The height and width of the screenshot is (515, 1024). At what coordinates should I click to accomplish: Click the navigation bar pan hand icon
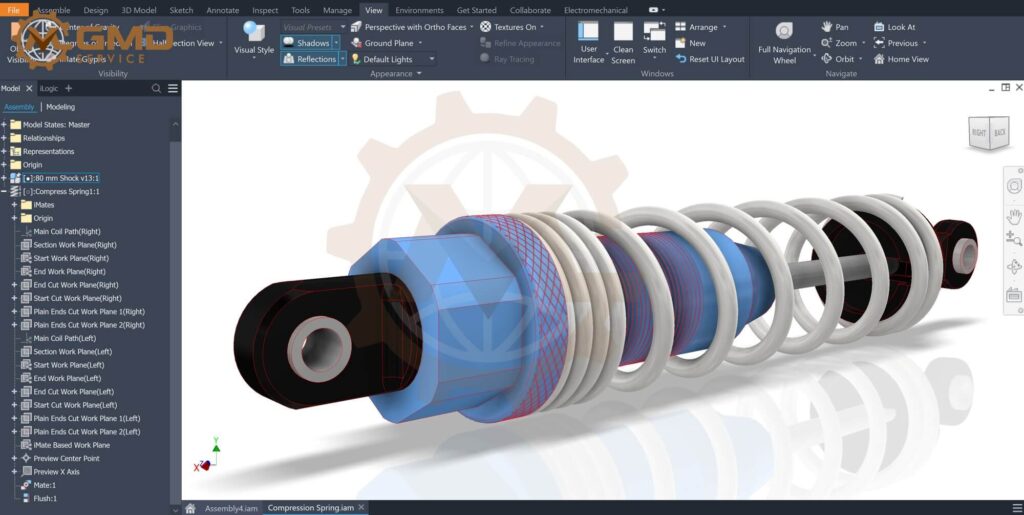tap(1014, 217)
